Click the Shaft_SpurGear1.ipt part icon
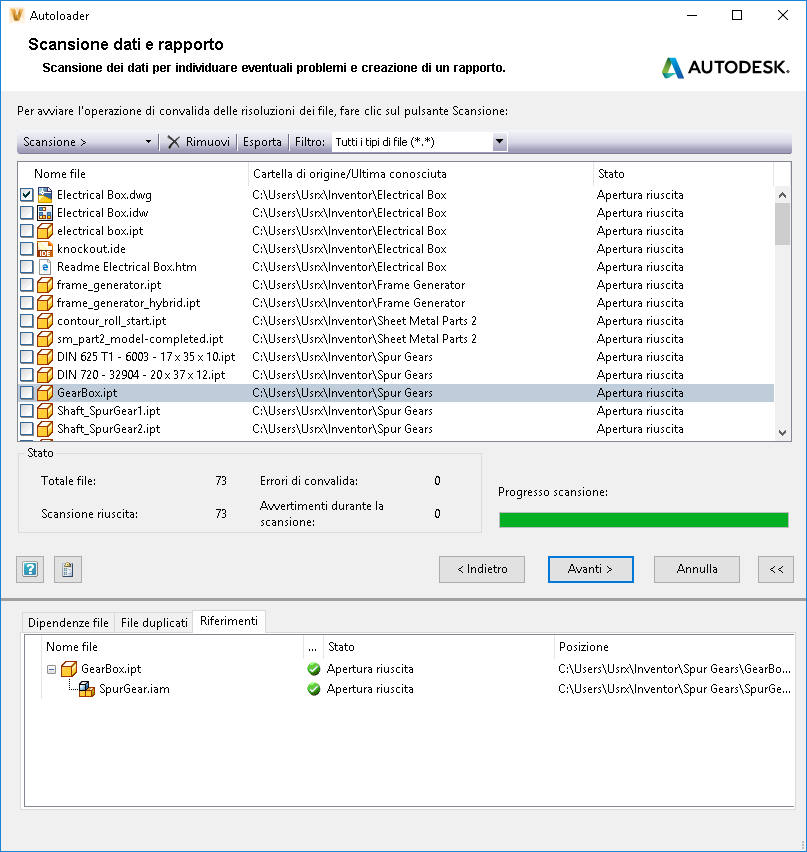This screenshot has width=807, height=852. tap(45, 411)
